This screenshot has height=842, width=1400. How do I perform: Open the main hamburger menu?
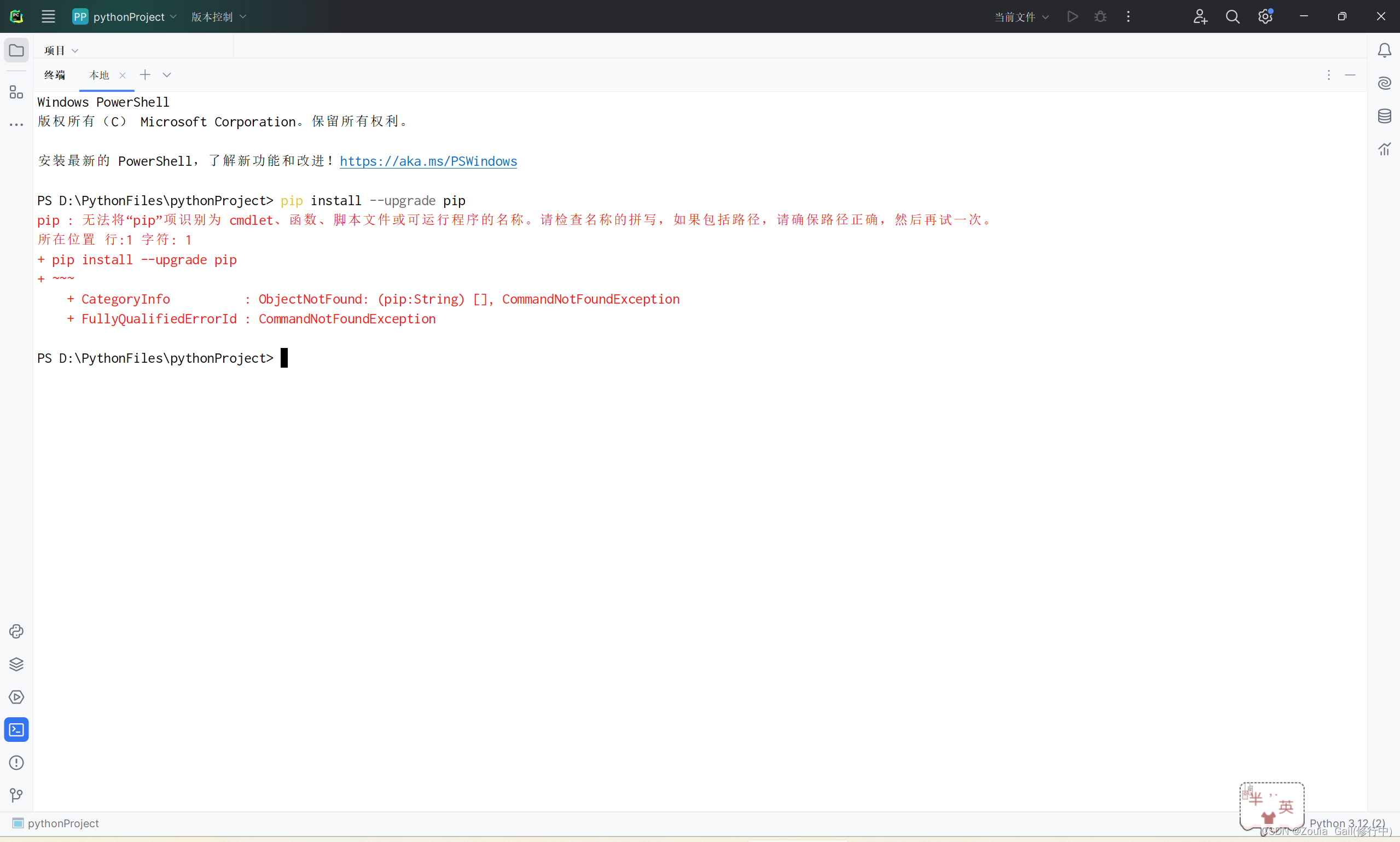[48, 17]
